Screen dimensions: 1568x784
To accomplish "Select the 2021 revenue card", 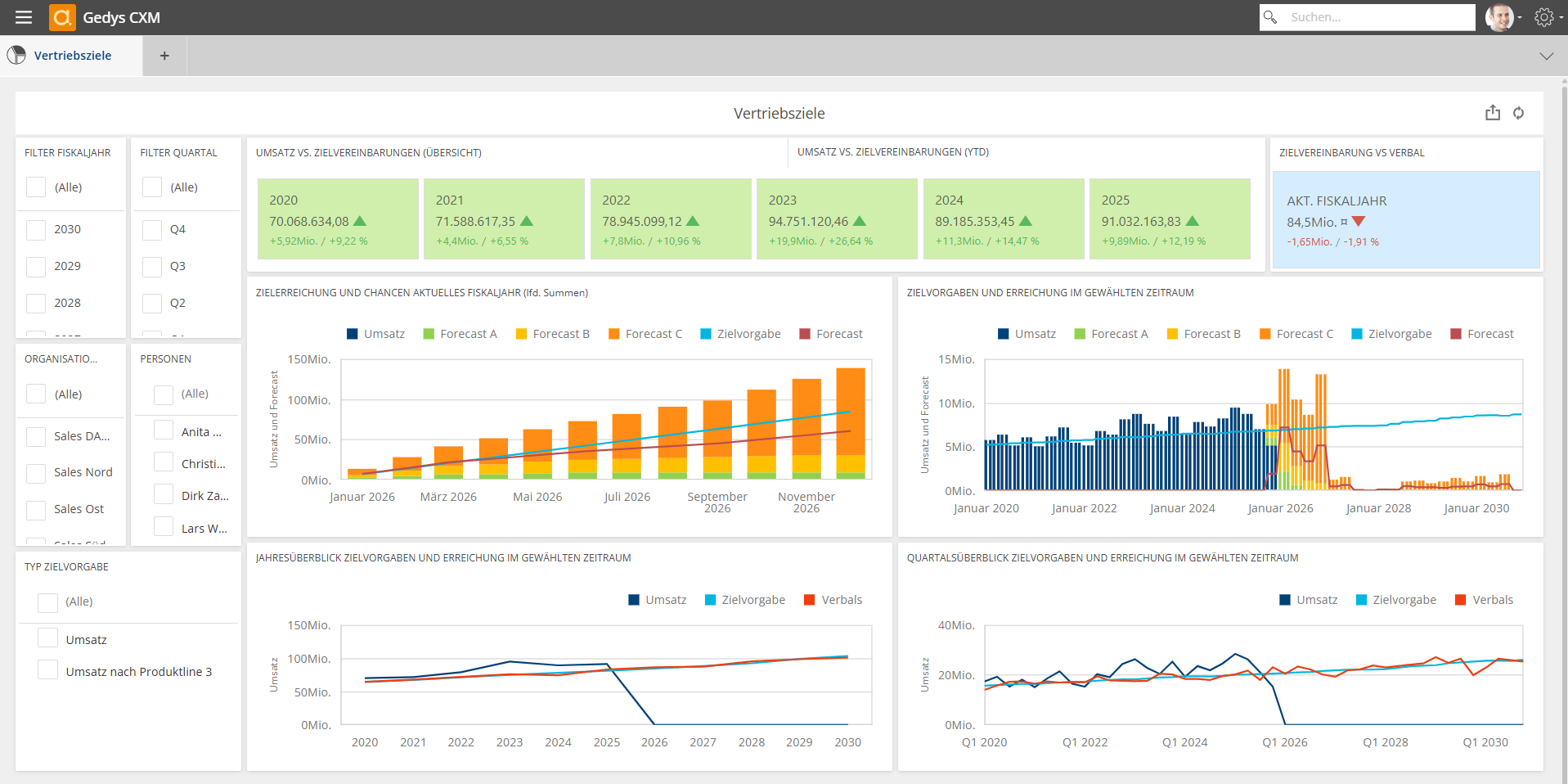I will (x=504, y=219).
